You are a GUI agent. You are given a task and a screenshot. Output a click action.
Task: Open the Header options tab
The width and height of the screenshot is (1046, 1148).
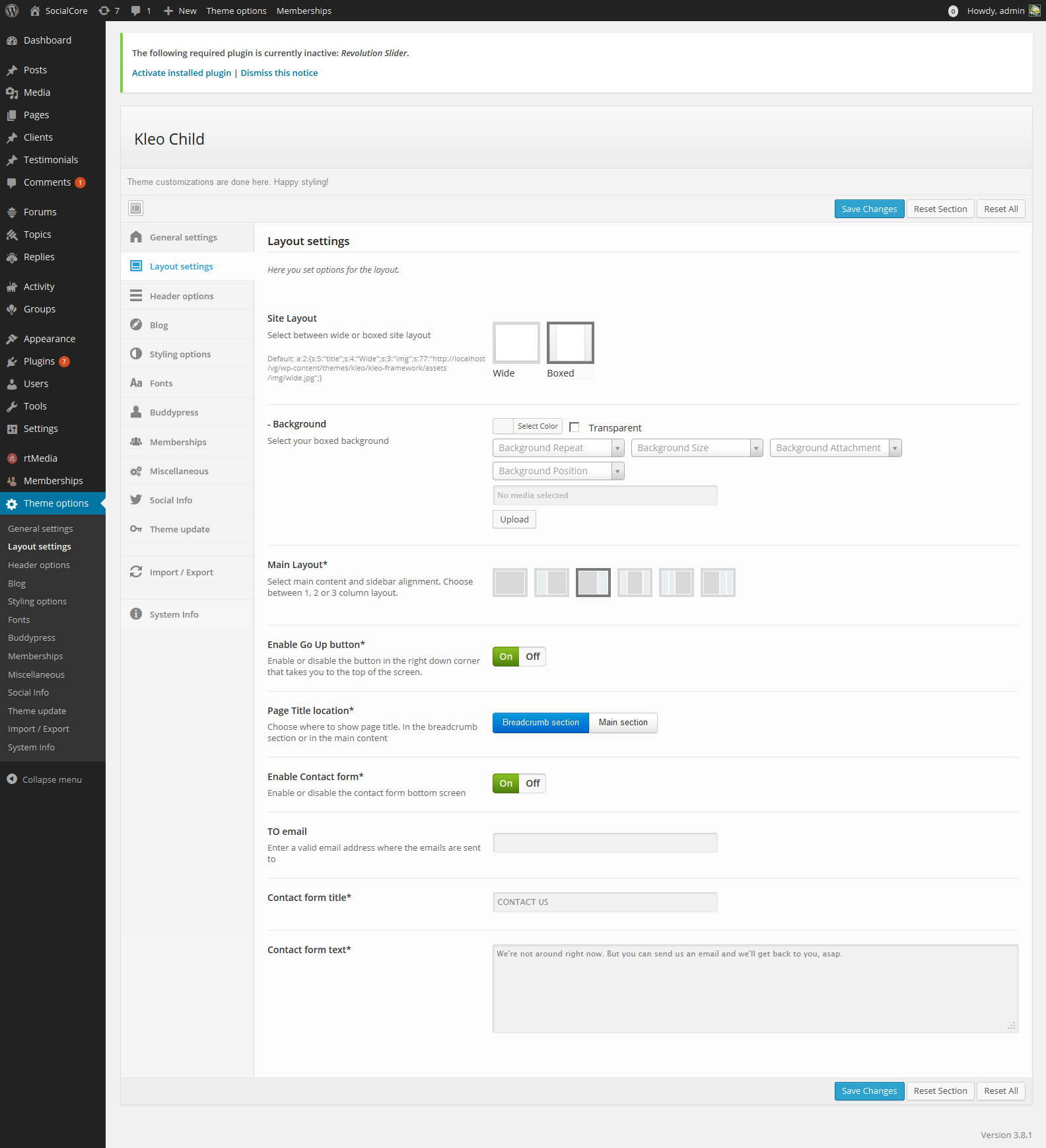[182, 296]
